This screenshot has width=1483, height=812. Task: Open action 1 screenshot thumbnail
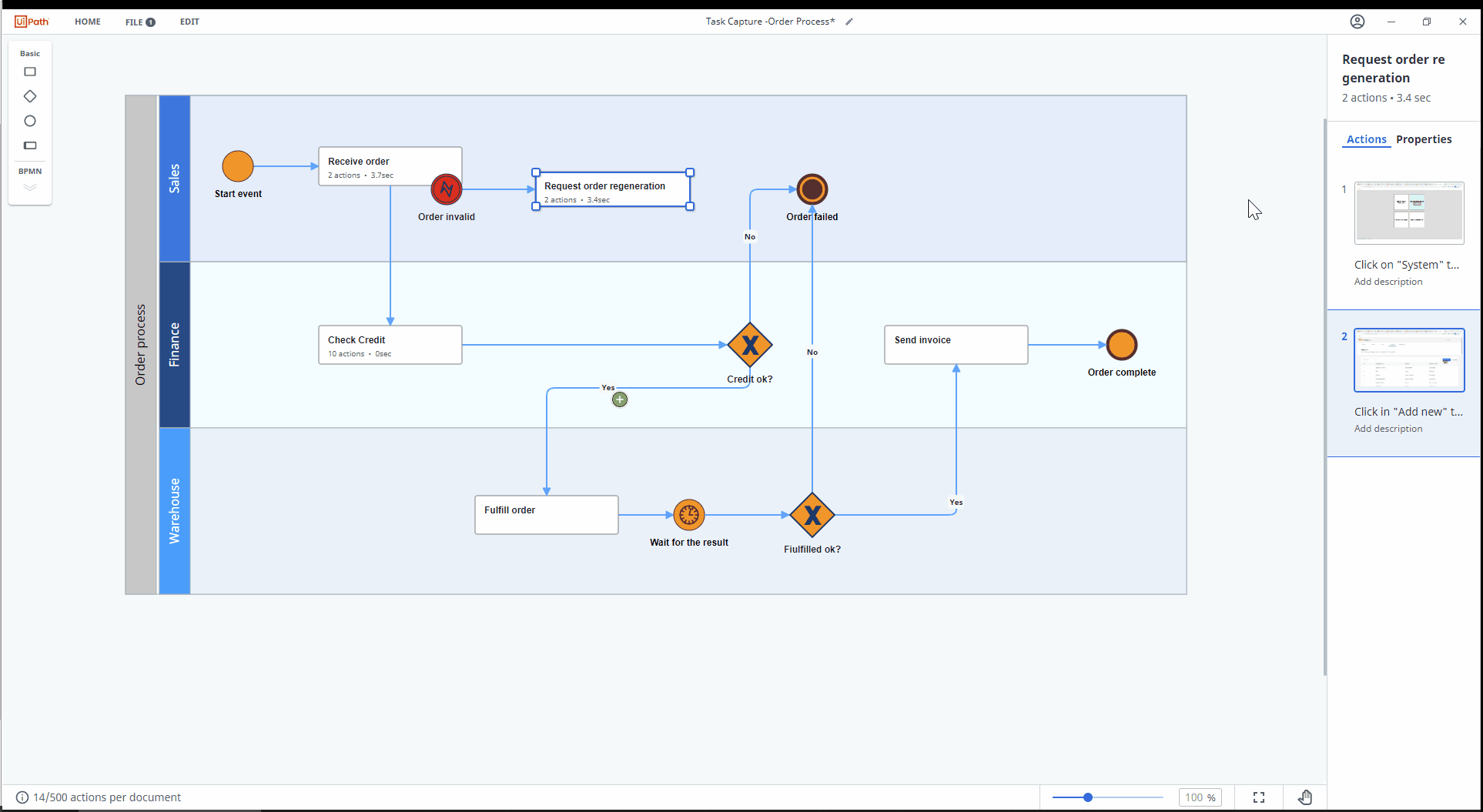coord(1409,213)
